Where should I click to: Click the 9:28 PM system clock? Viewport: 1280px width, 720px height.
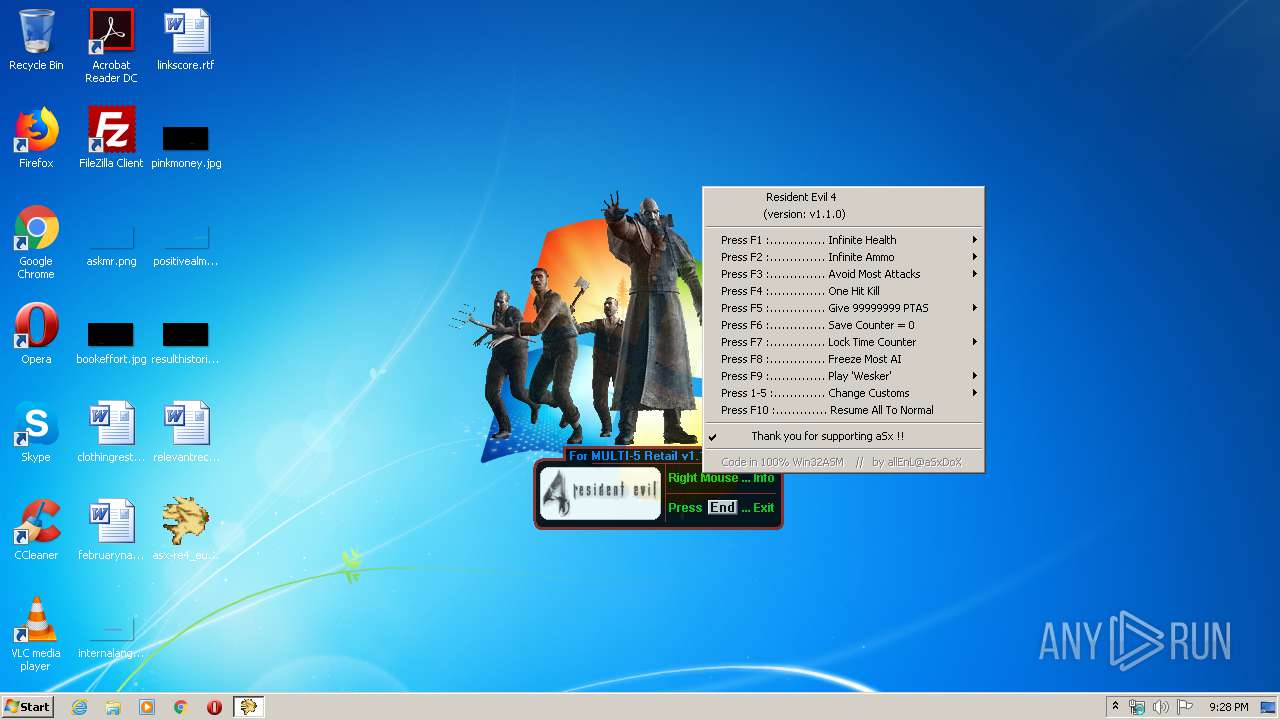coord(1228,707)
